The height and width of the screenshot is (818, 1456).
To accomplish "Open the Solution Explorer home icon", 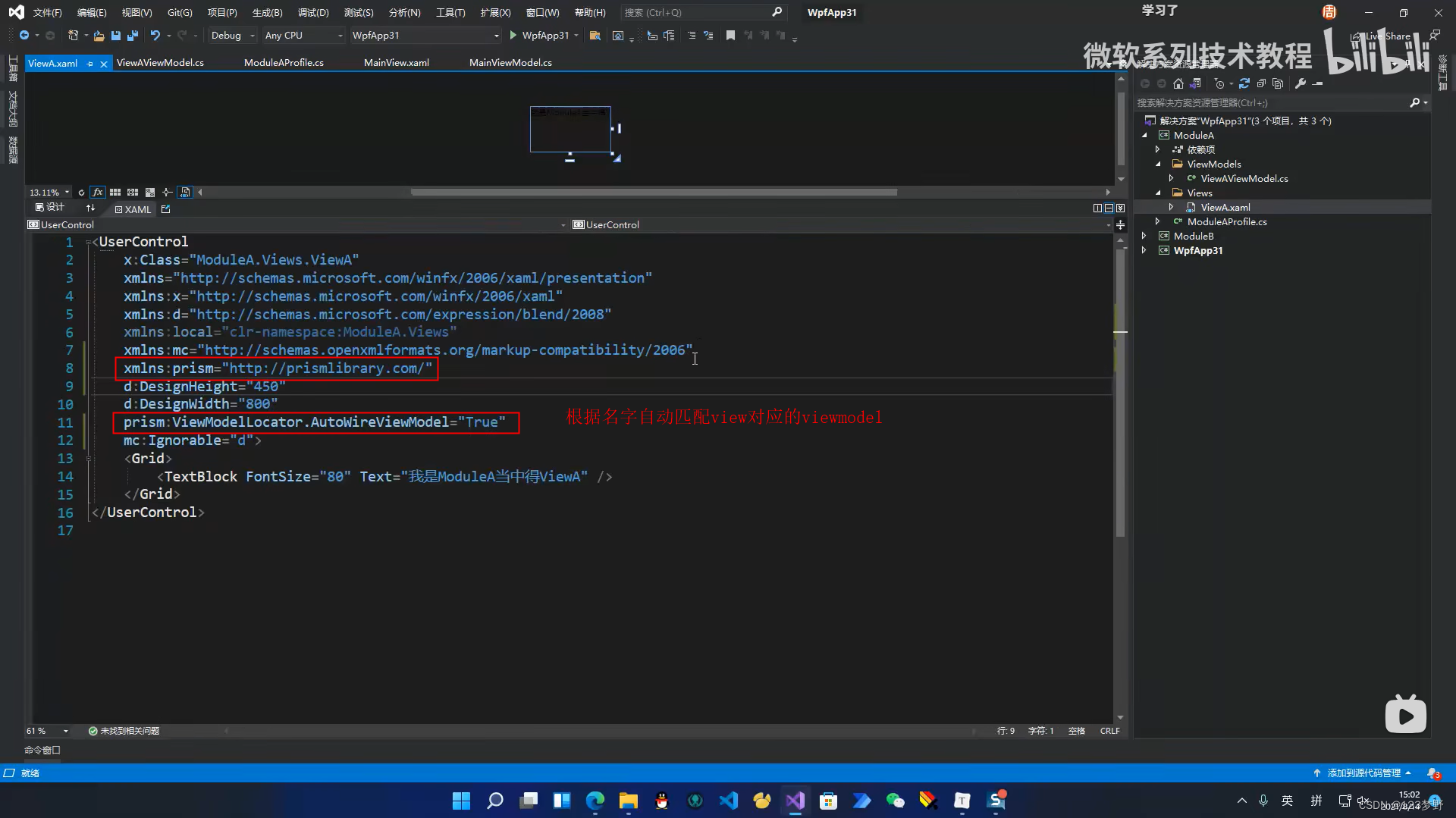I will tap(1178, 83).
